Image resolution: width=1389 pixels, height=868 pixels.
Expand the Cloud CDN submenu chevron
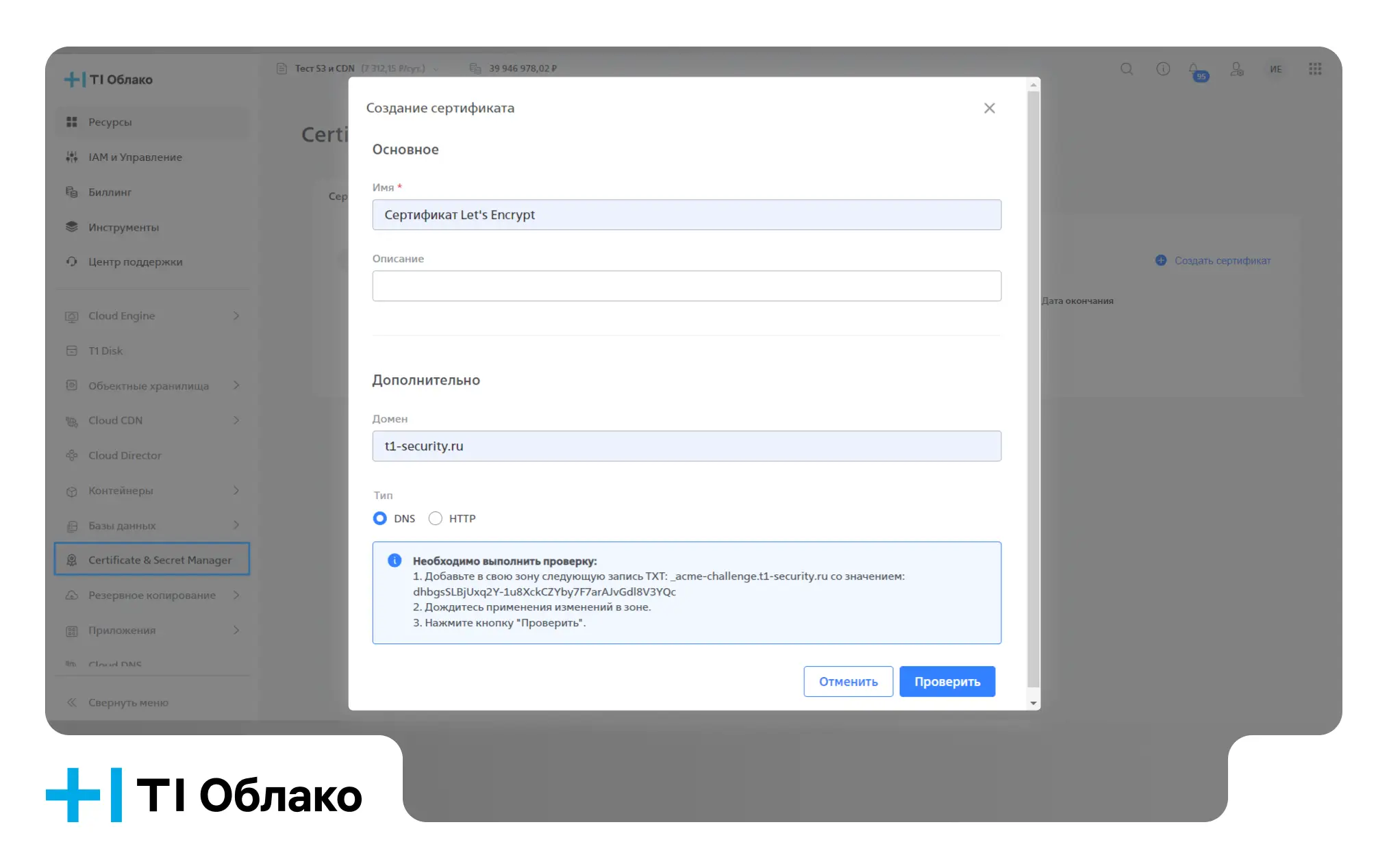tap(236, 420)
